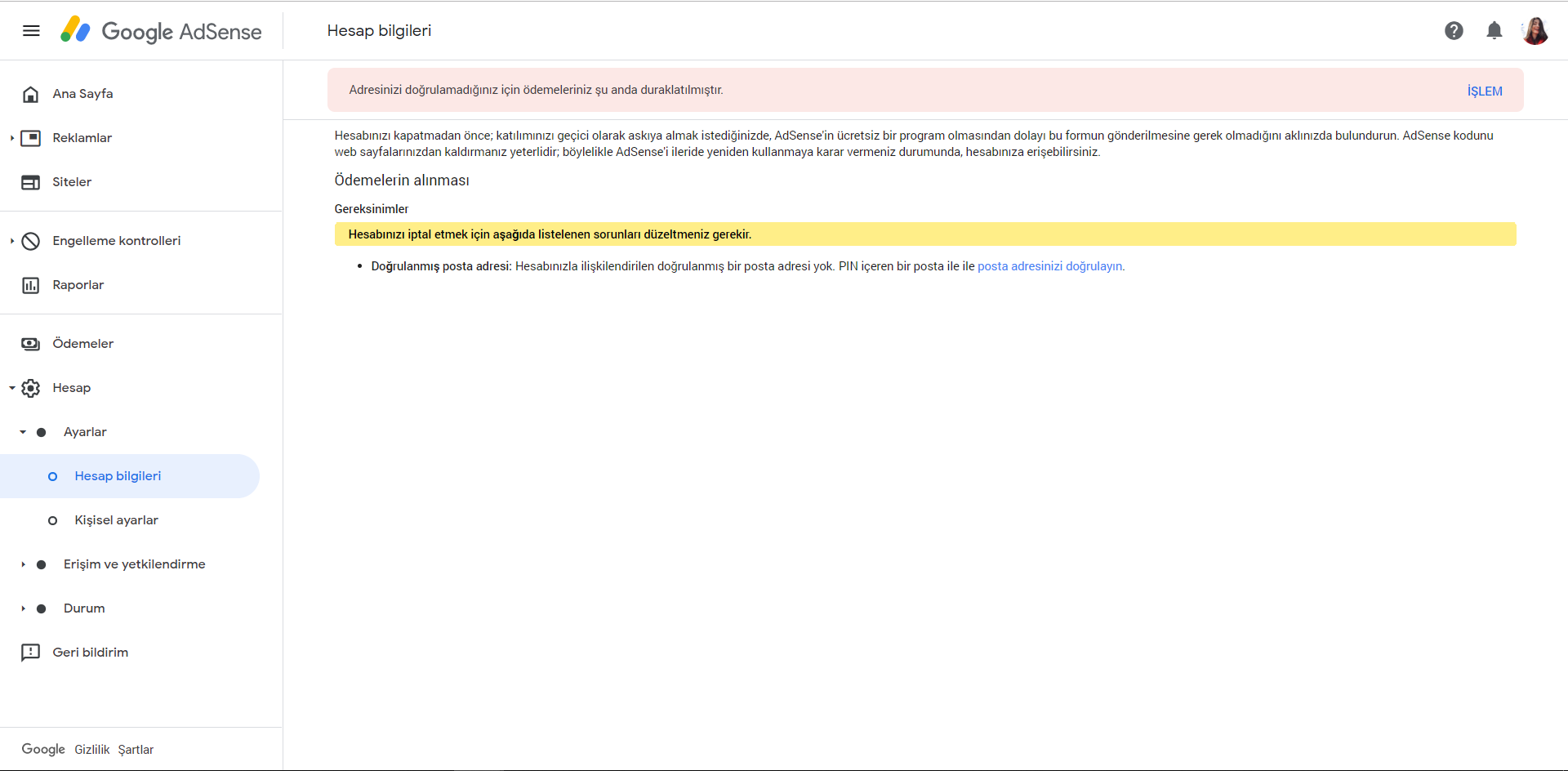Select Ayarlar tree item
This screenshot has width=1568, height=771.
(x=85, y=432)
